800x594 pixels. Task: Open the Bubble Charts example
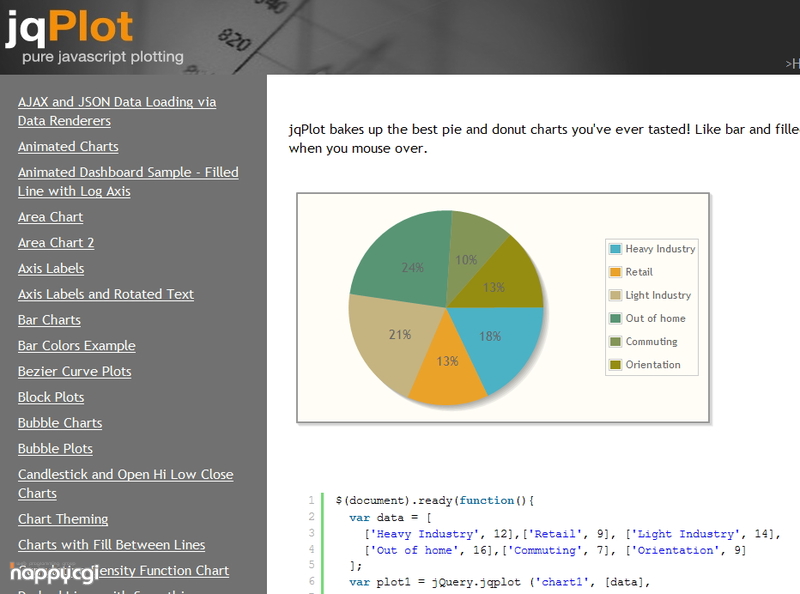coord(60,423)
